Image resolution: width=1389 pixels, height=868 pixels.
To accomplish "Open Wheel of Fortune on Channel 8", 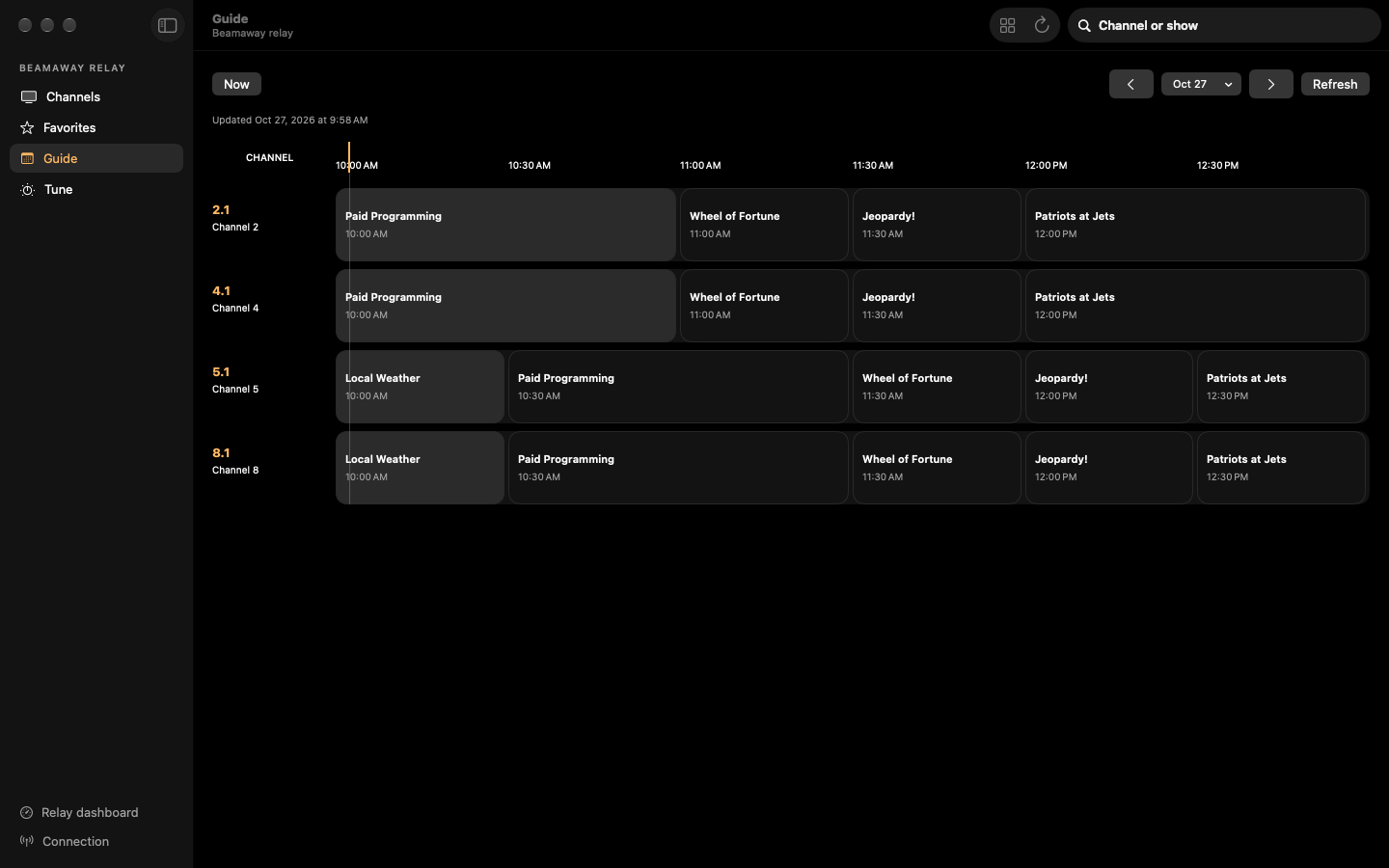I will point(937,468).
